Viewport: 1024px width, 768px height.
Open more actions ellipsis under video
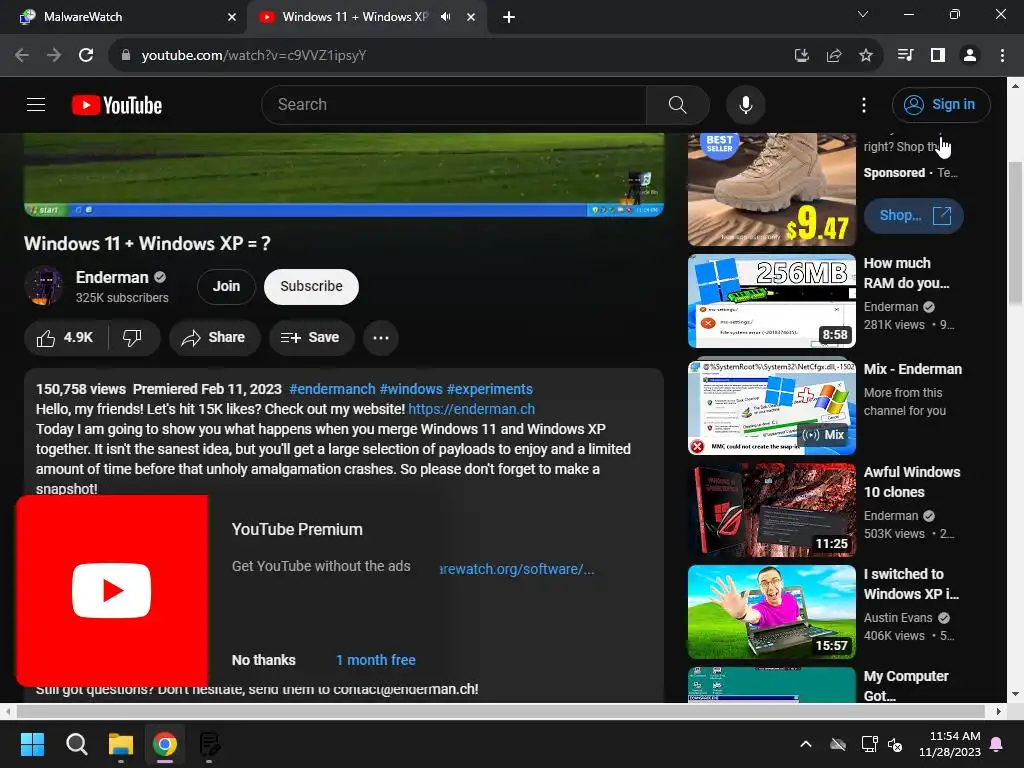(x=381, y=338)
